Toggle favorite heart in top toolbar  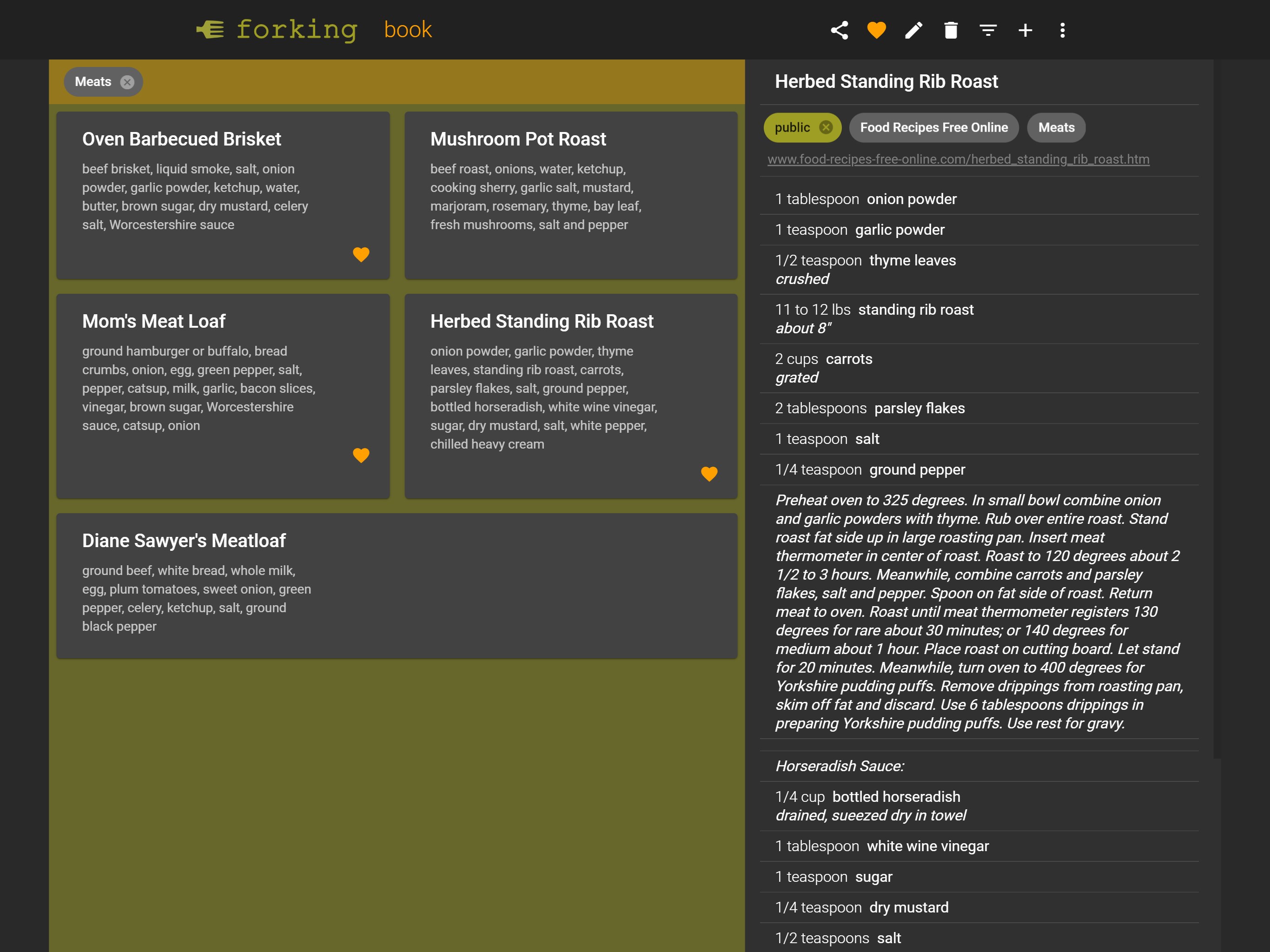click(876, 30)
